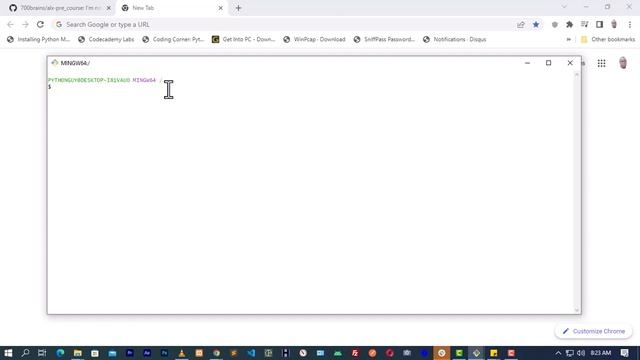Open a new Chrome tab with plus button
640x360 pixels.
[238, 8]
